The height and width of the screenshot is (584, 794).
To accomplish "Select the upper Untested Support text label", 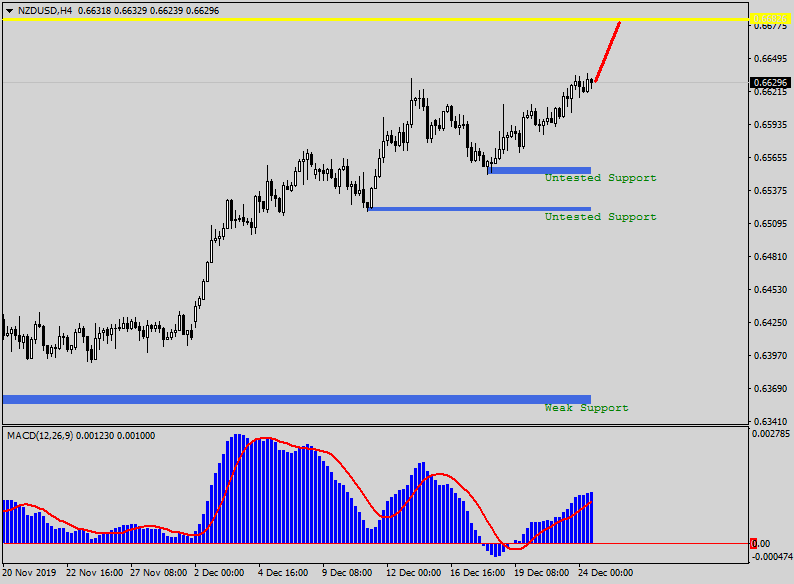I will tap(600, 178).
